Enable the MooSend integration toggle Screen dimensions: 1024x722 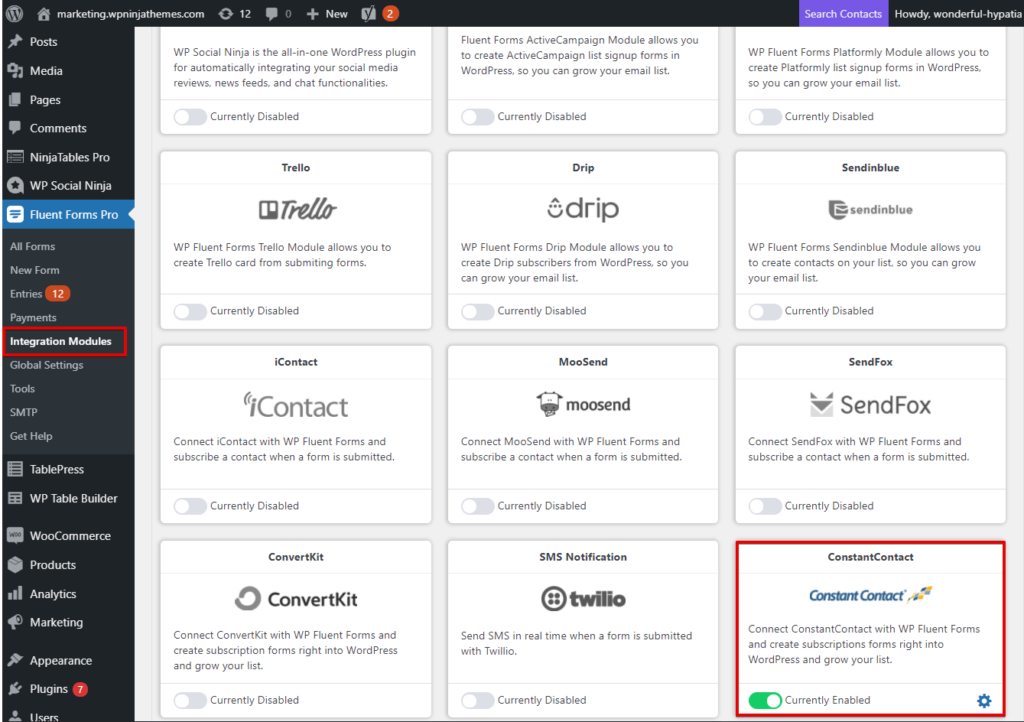pyautogui.click(x=477, y=506)
